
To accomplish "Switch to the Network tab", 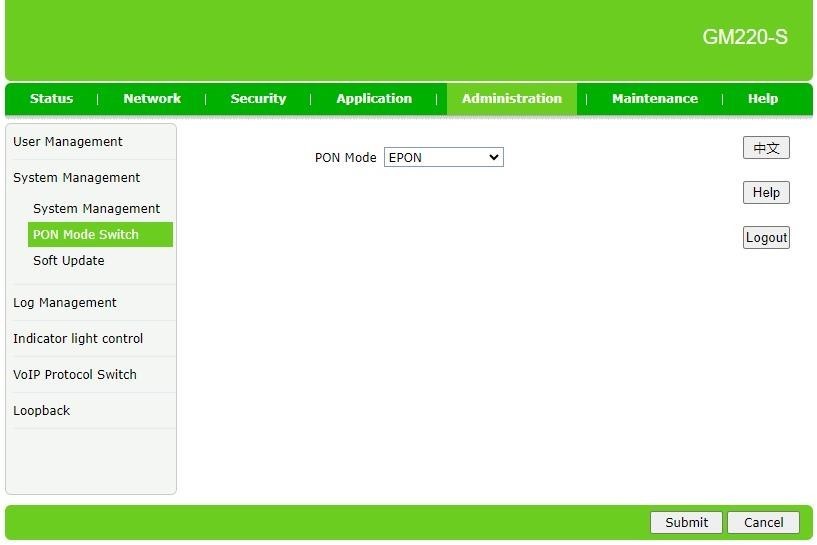I will click(x=152, y=99).
